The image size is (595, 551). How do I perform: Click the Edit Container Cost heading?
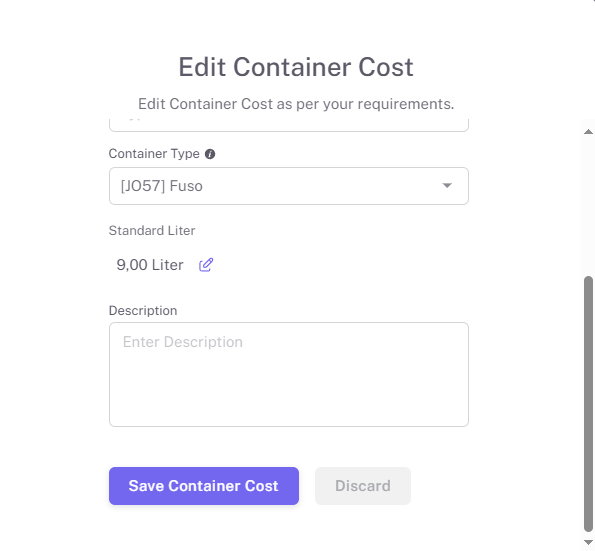click(x=296, y=67)
